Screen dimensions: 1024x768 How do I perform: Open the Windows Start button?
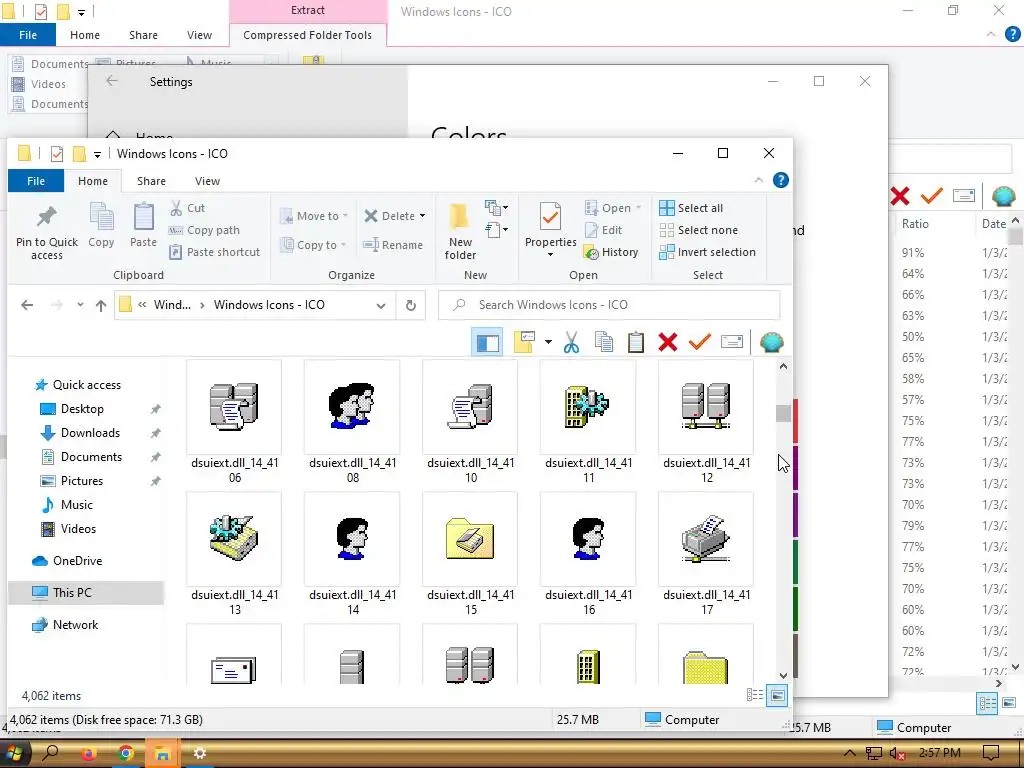pyautogui.click(x=14, y=753)
